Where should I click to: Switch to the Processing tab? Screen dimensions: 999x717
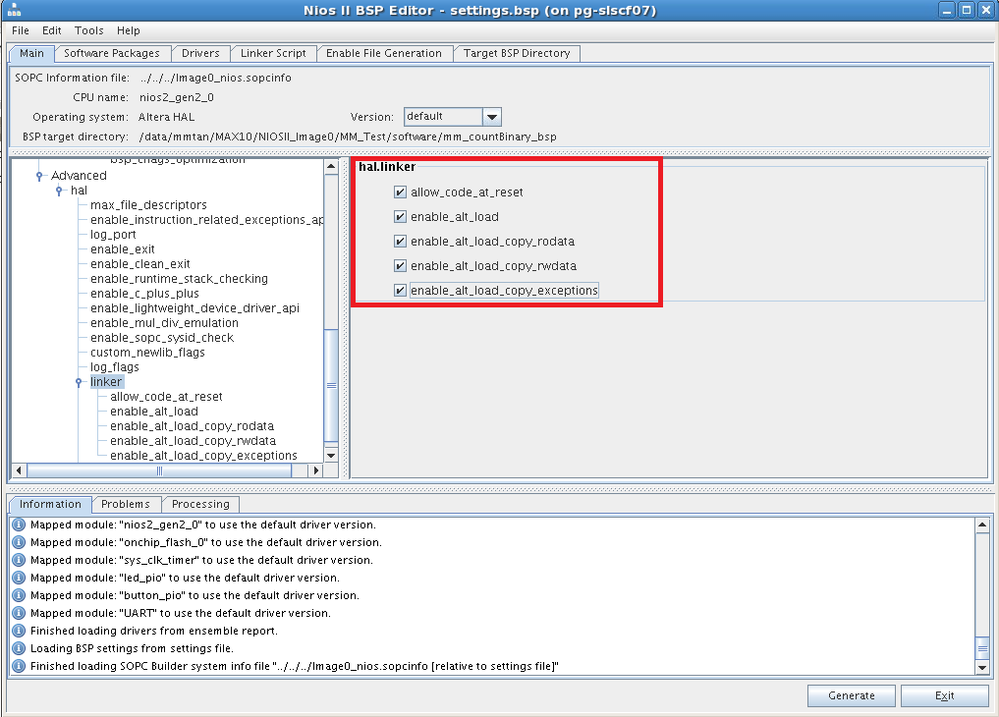[201, 504]
